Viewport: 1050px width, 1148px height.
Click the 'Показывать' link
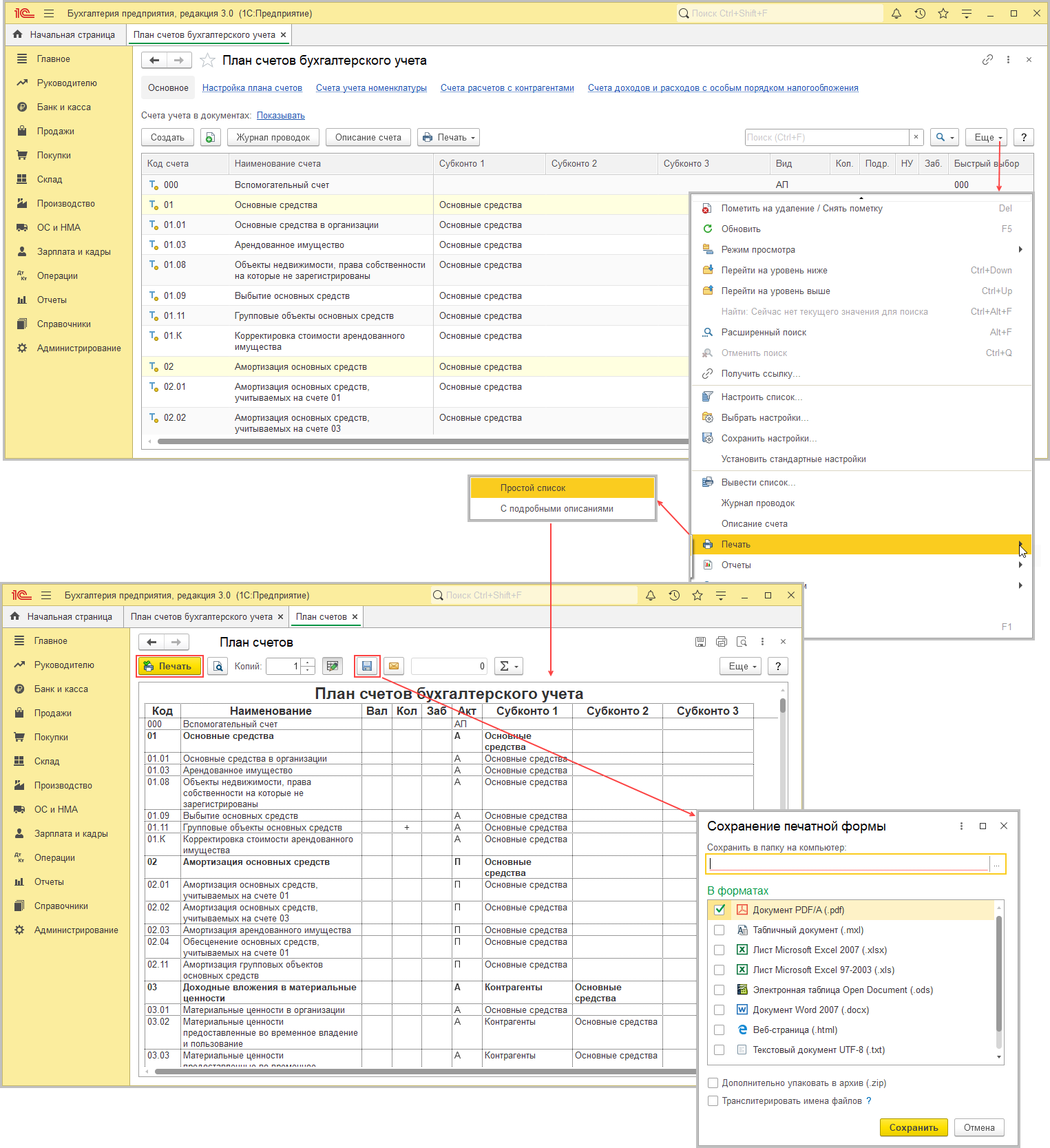click(281, 115)
